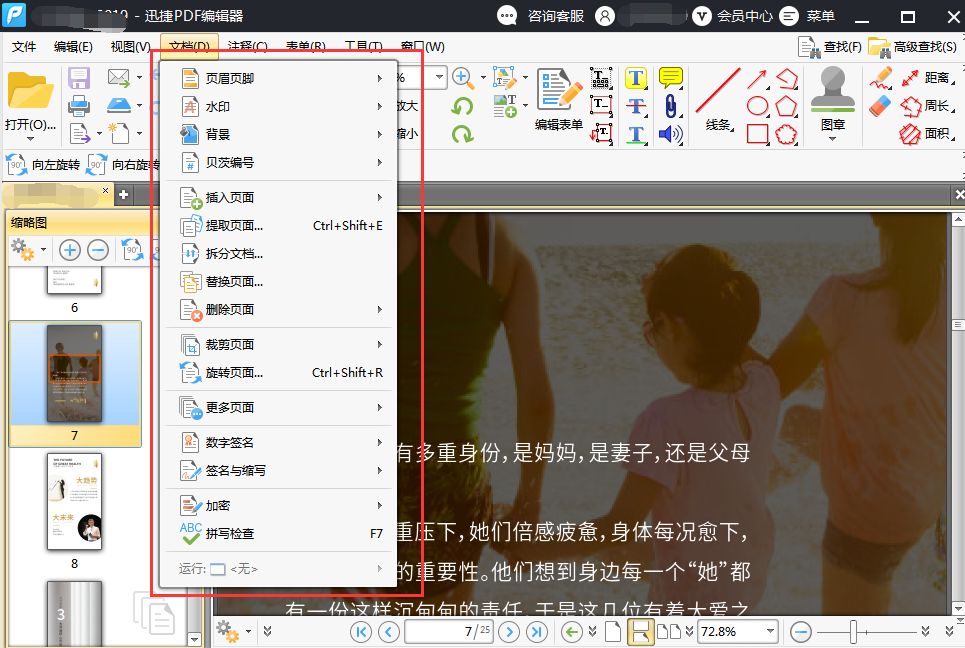The height and width of the screenshot is (648, 965).
Task: Select the 周长 perimeter measure tool
Action: [927, 106]
